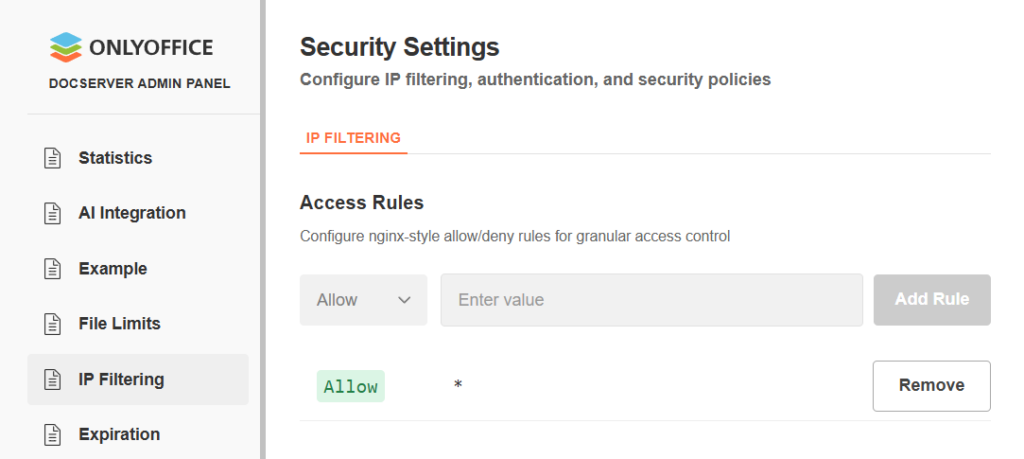Focus the Enter value input field
This screenshot has width=1024, height=459.
651,300
